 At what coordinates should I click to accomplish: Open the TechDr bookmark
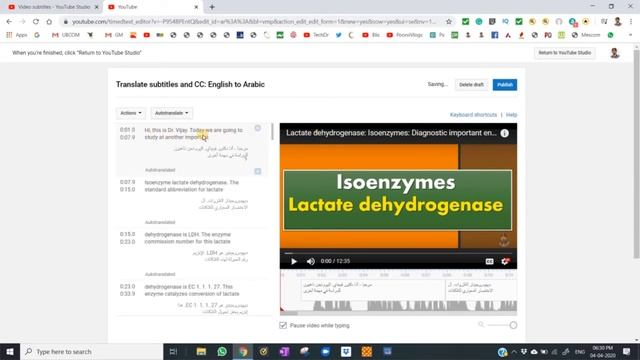(x=316, y=35)
